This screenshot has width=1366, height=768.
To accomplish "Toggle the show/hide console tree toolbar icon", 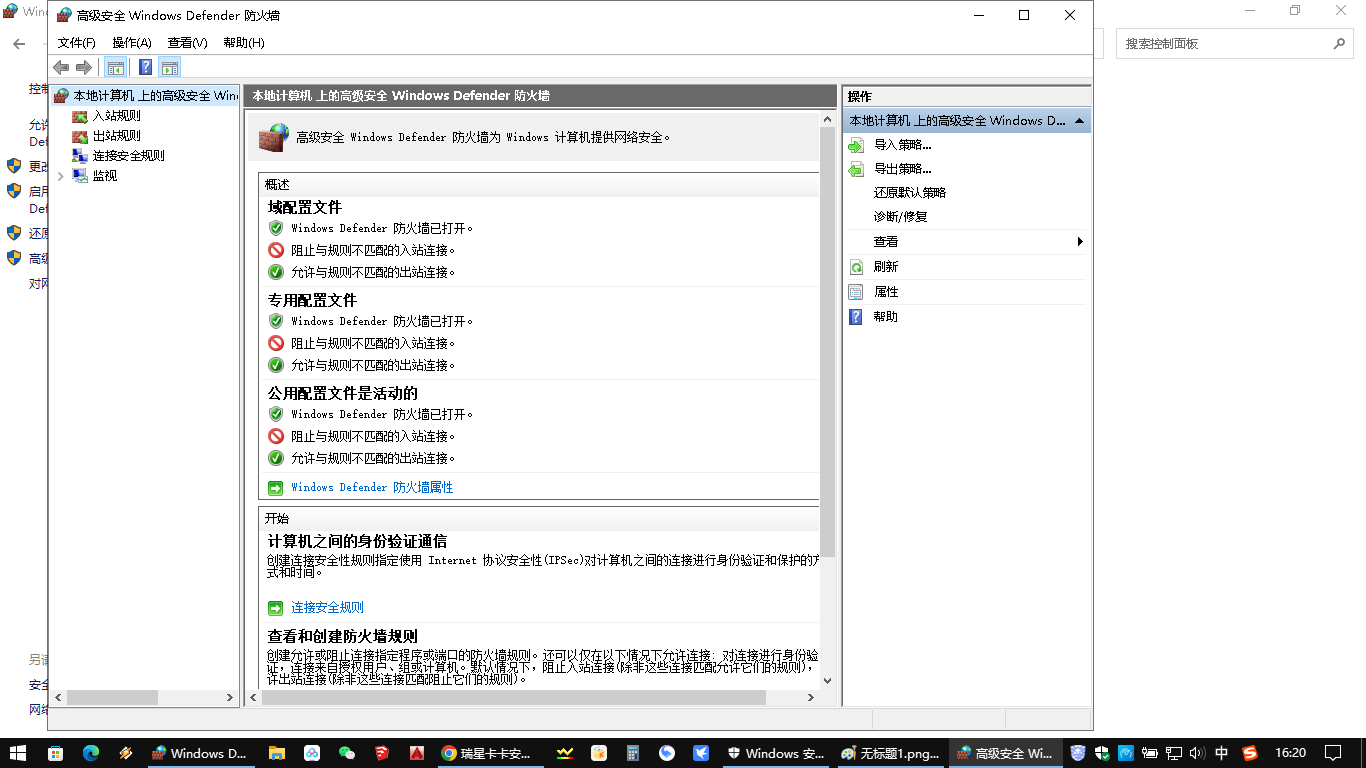I will (x=116, y=67).
